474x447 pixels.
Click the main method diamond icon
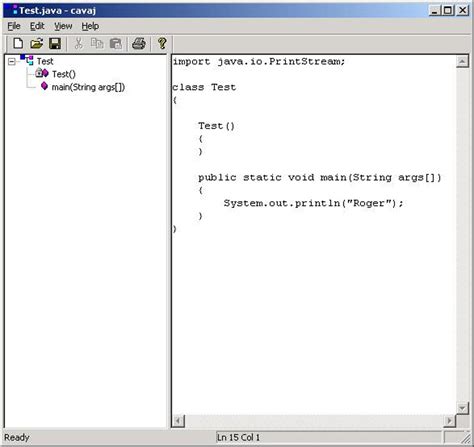[44, 86]
